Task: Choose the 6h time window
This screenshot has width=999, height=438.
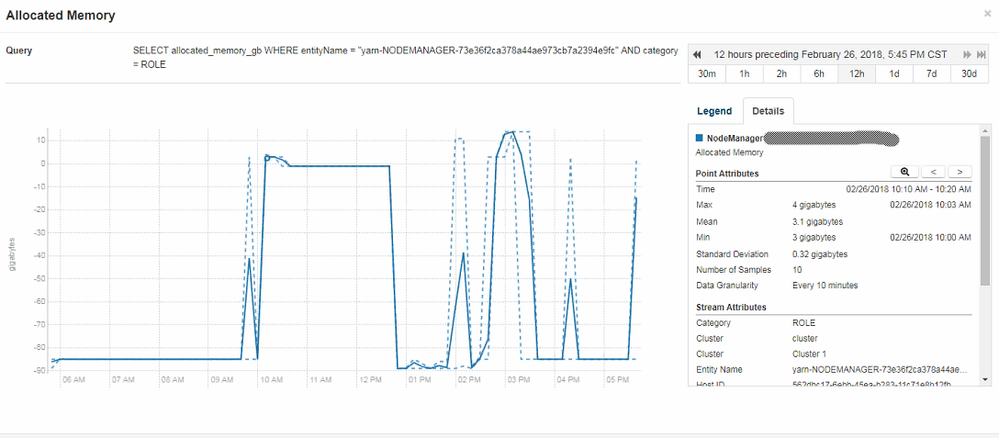Action: point(819,74)
